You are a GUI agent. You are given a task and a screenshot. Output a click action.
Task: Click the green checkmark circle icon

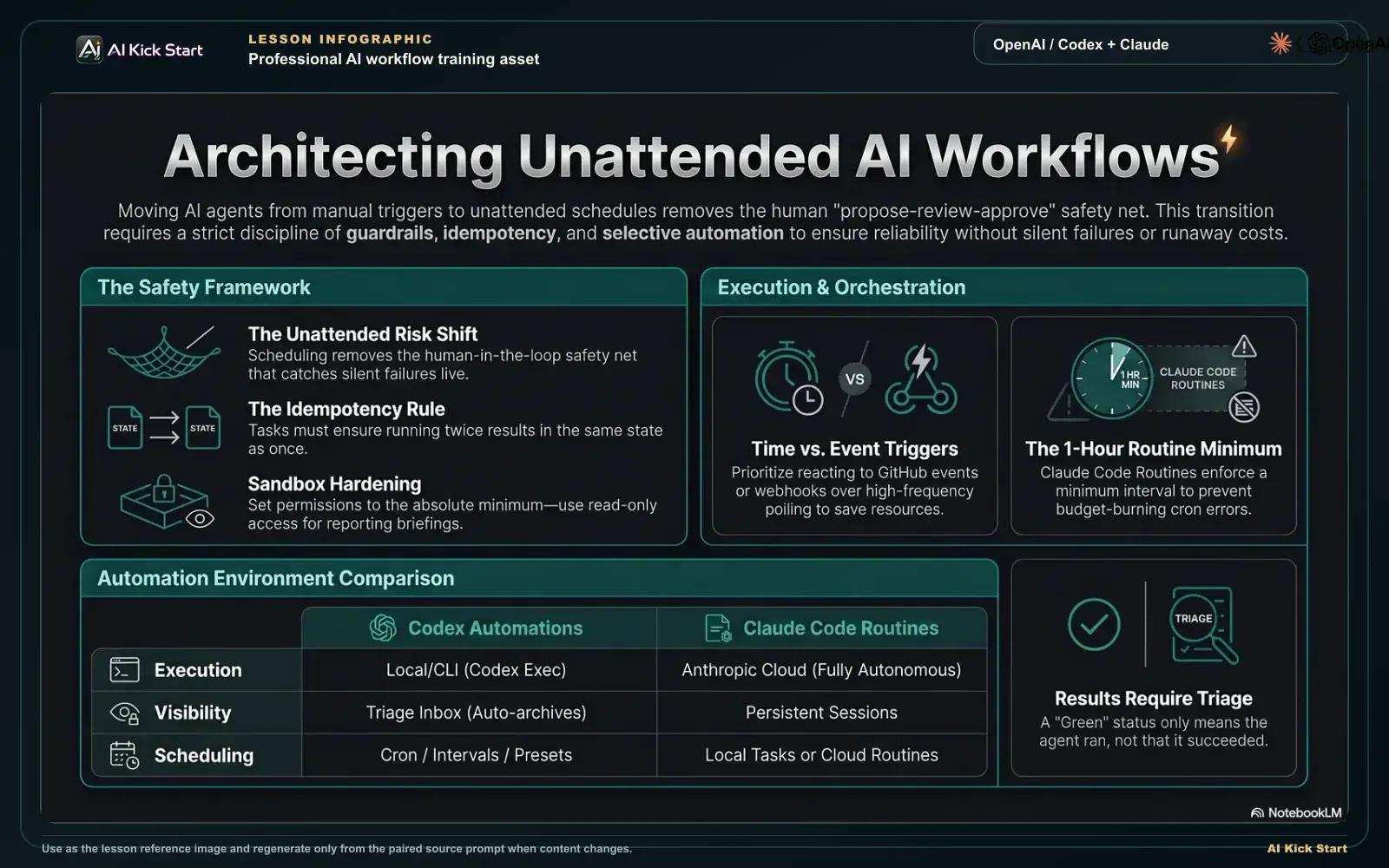coord(1094,624)
